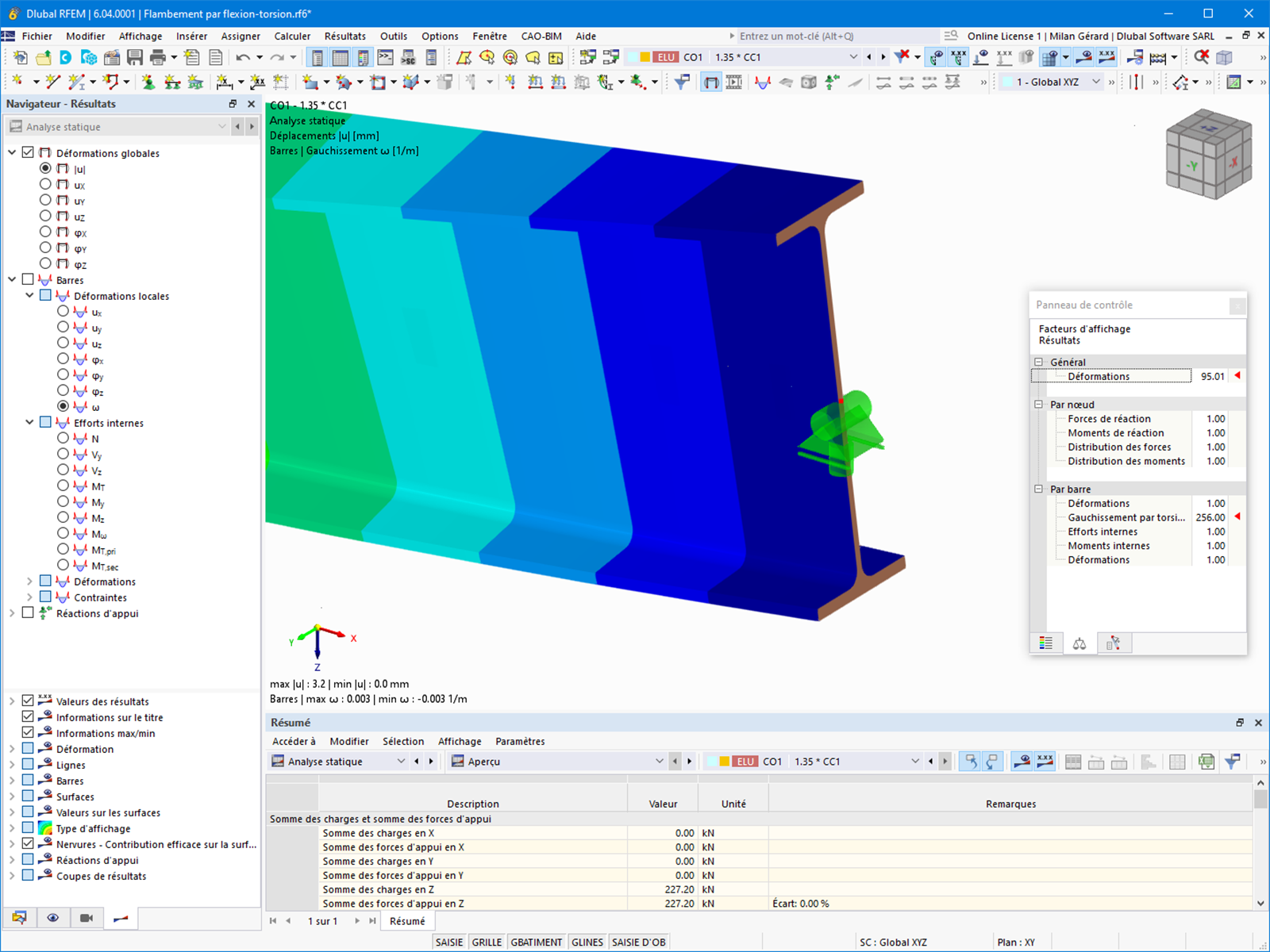Screen dimensions: 1270x952
Task: Open the navigator Views camera tab icon
Action: pos(87,918)
